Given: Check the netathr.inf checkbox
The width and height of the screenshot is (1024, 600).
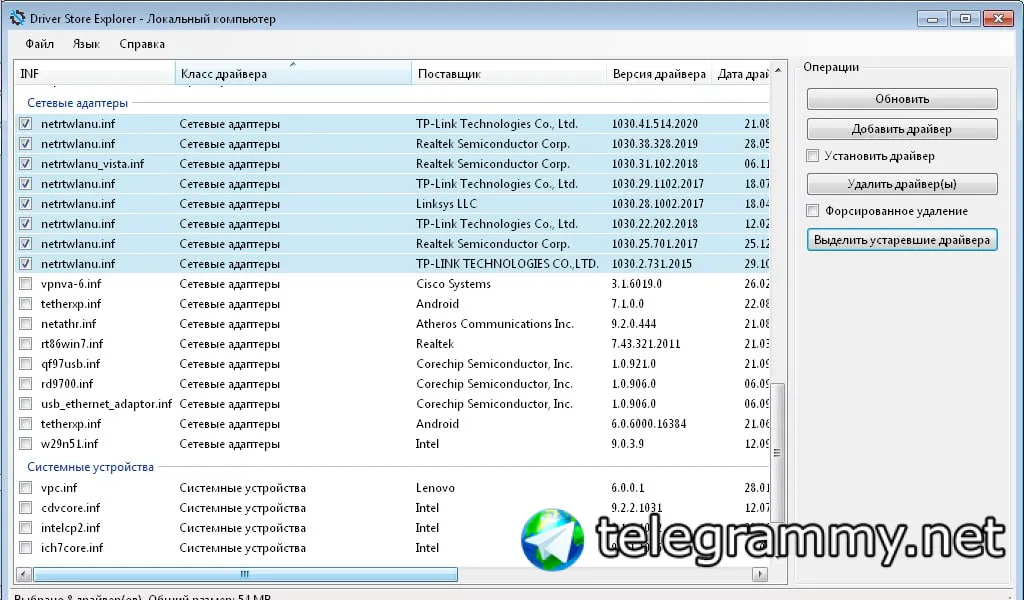Looking at the screenshot, I should click(x=25, y=324).
